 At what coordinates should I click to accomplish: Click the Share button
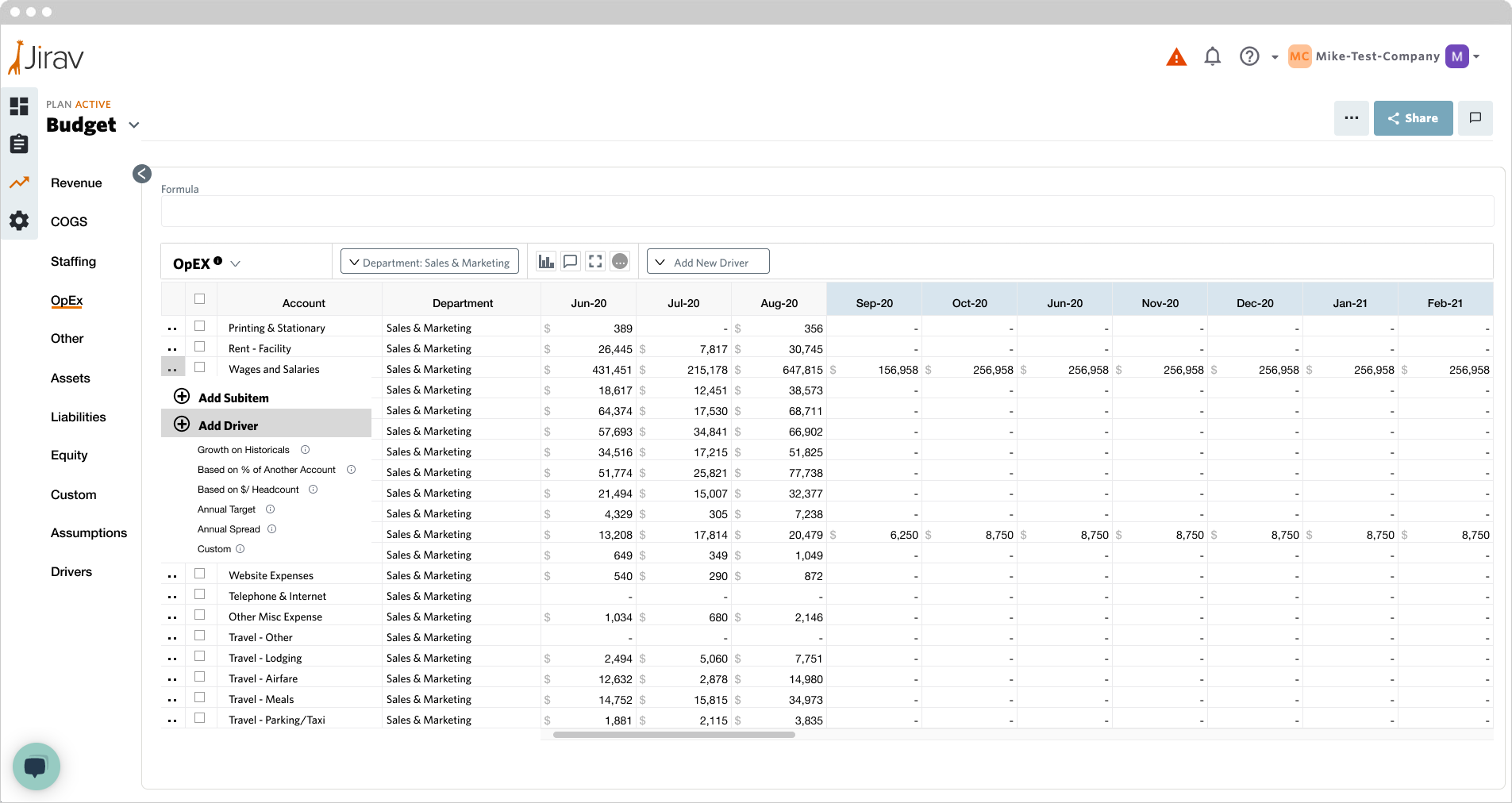1413,118
